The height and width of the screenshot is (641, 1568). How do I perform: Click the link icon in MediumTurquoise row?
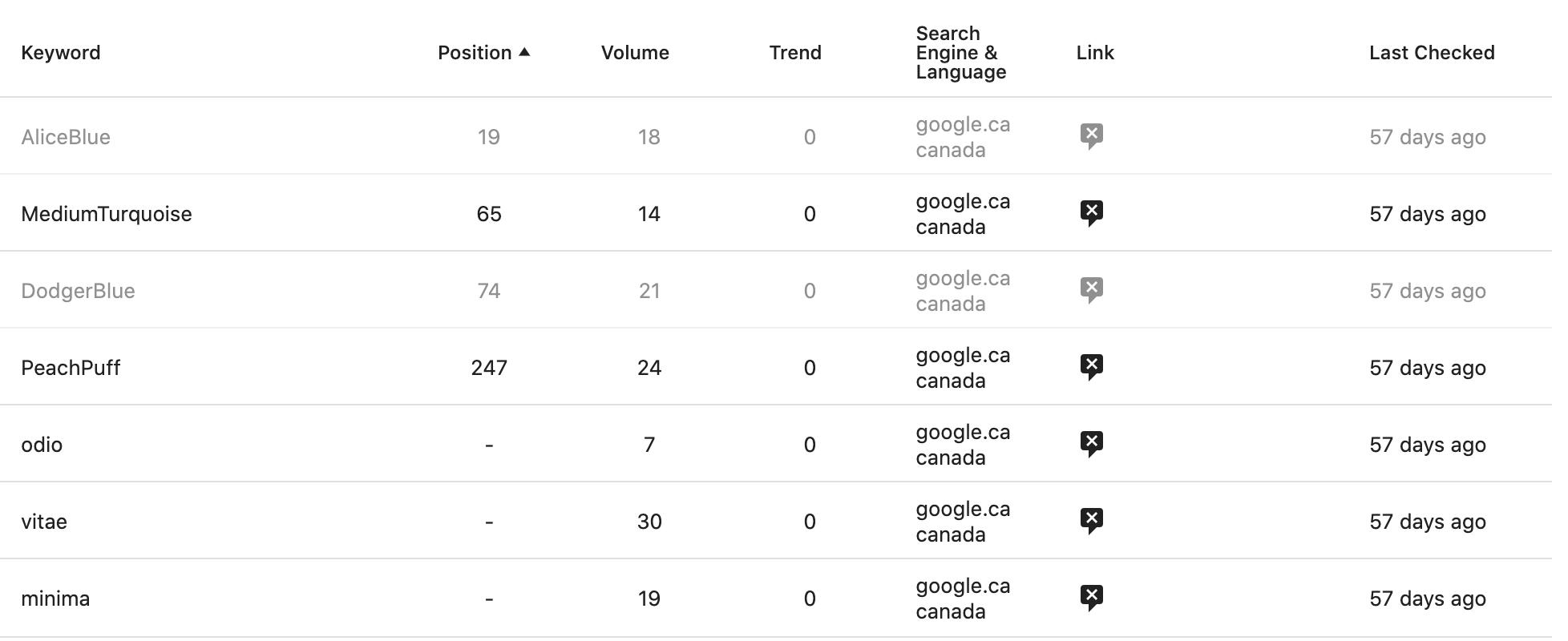click(x=1091, y=213)
